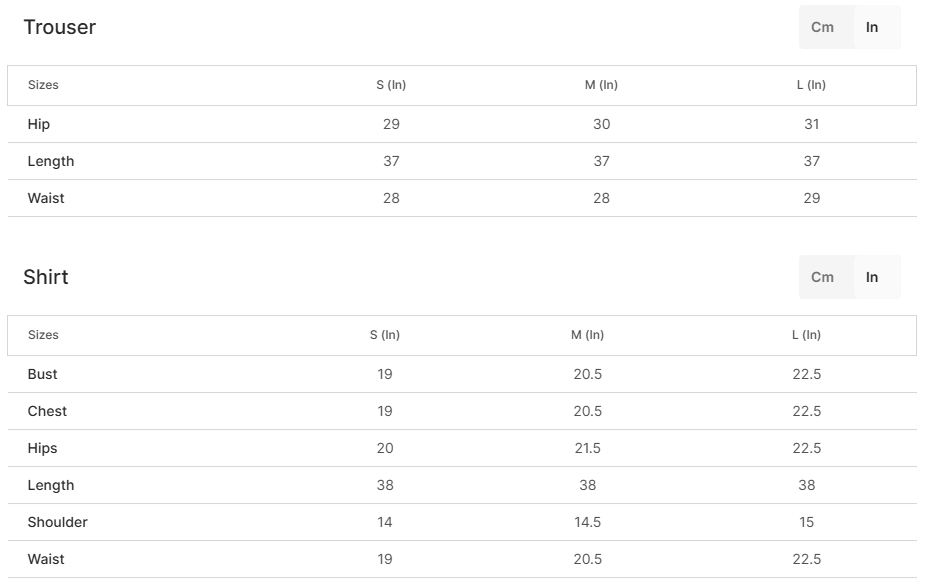926x588 pixels.
Task: Select the Trouser Hip row label
Action: point(39,124)
